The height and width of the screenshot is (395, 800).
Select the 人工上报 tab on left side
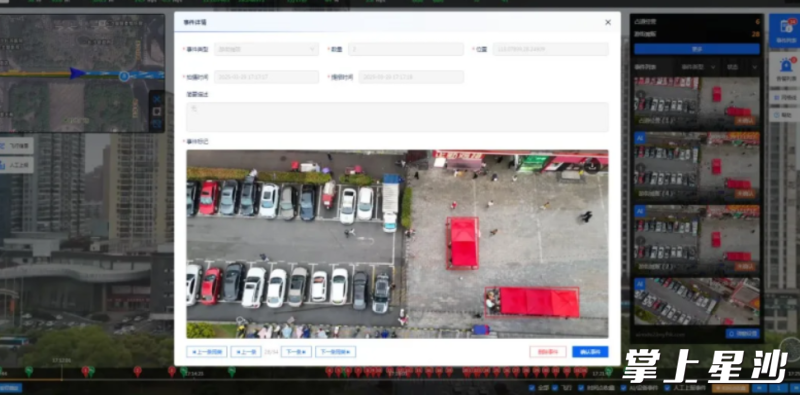click(17, 165)
